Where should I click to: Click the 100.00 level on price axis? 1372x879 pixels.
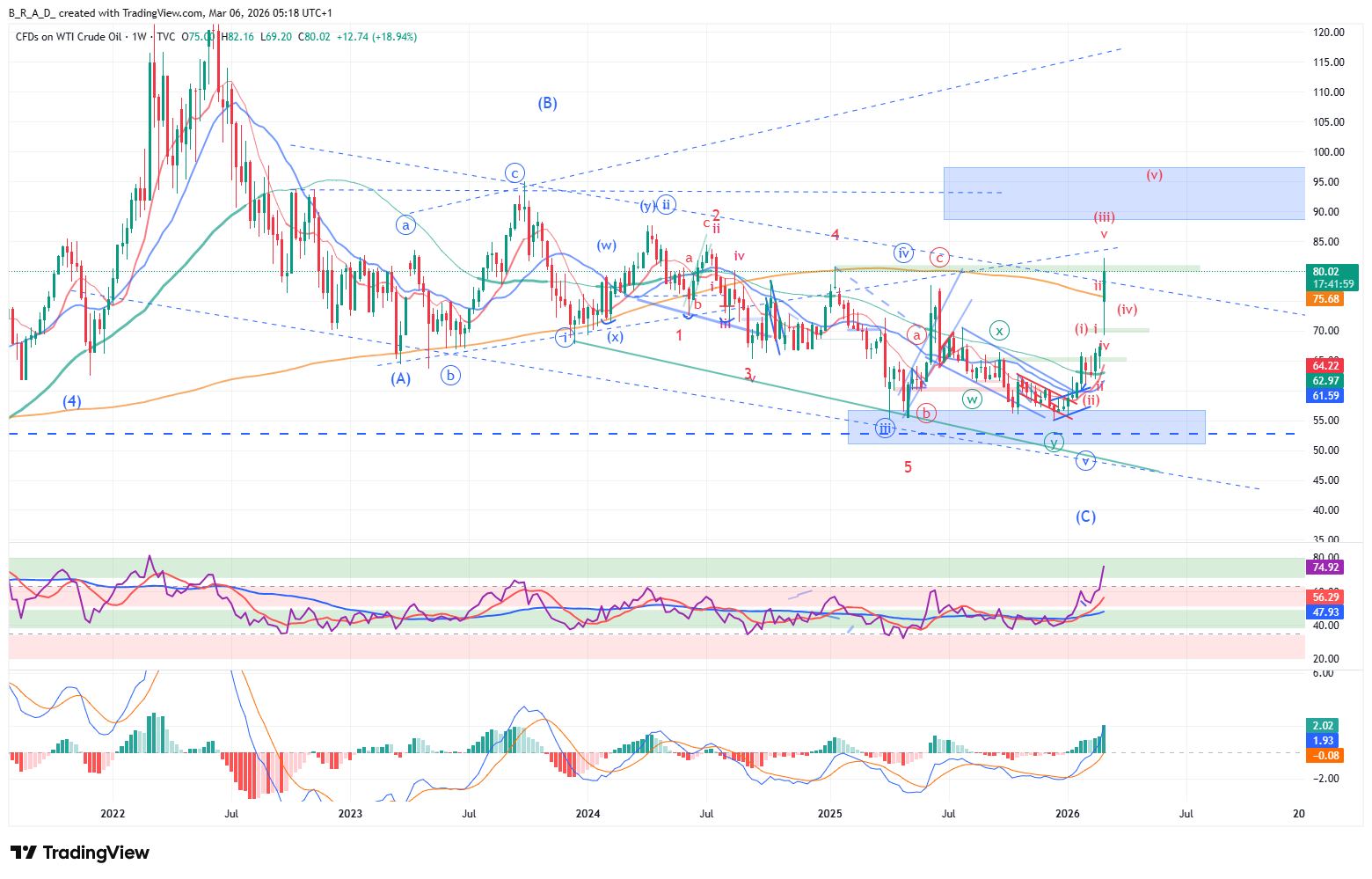1328,151
